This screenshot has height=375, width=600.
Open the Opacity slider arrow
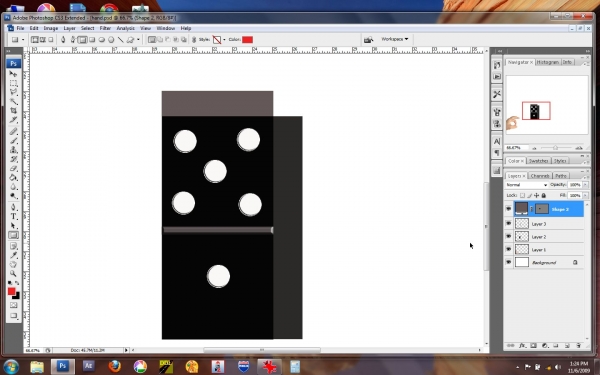[585, 185]
